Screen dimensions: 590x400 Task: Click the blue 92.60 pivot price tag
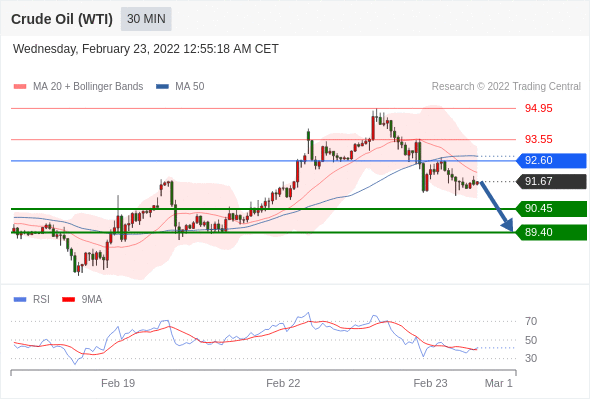(551, 161)
